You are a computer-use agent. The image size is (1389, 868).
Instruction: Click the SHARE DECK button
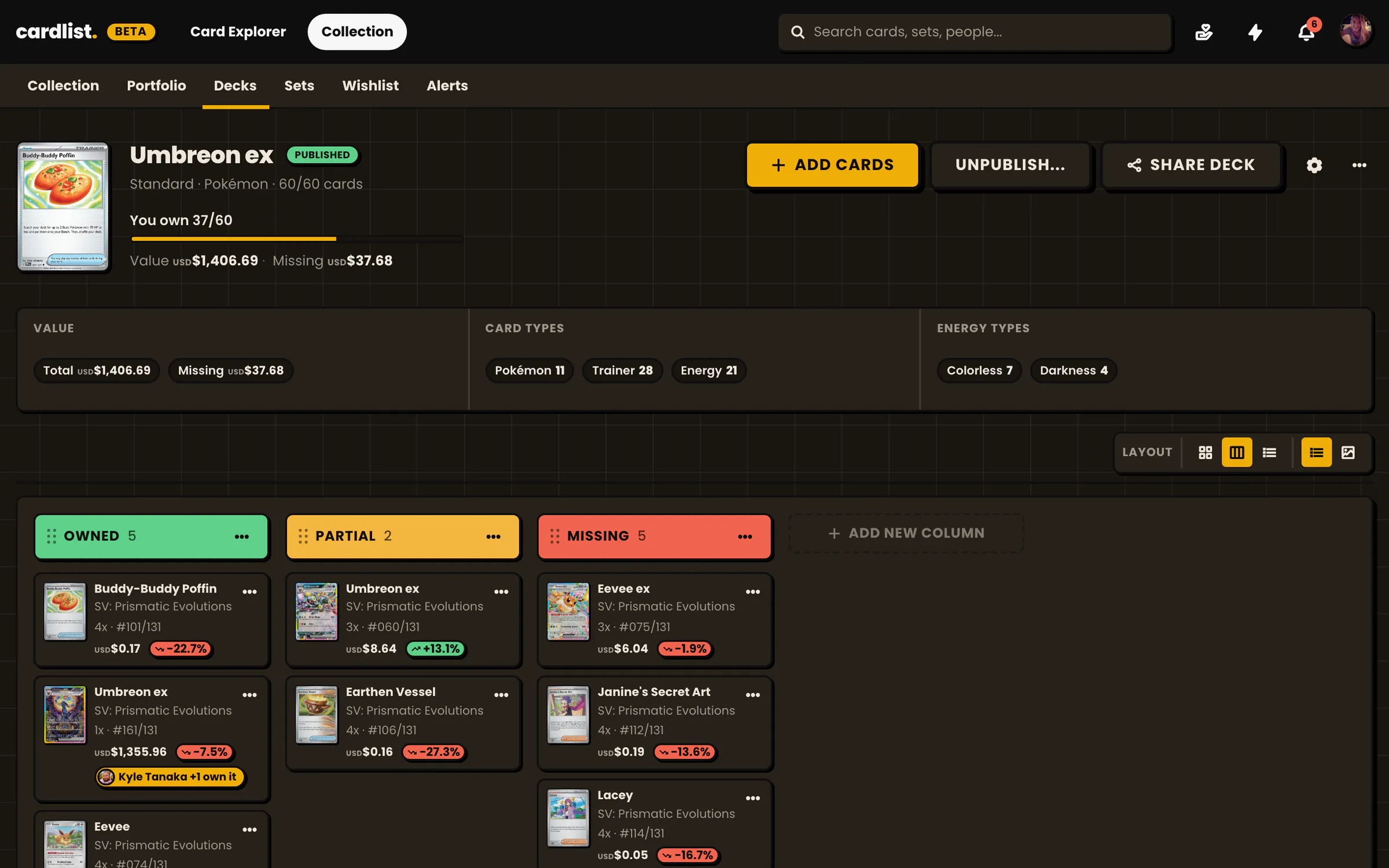1192,165
